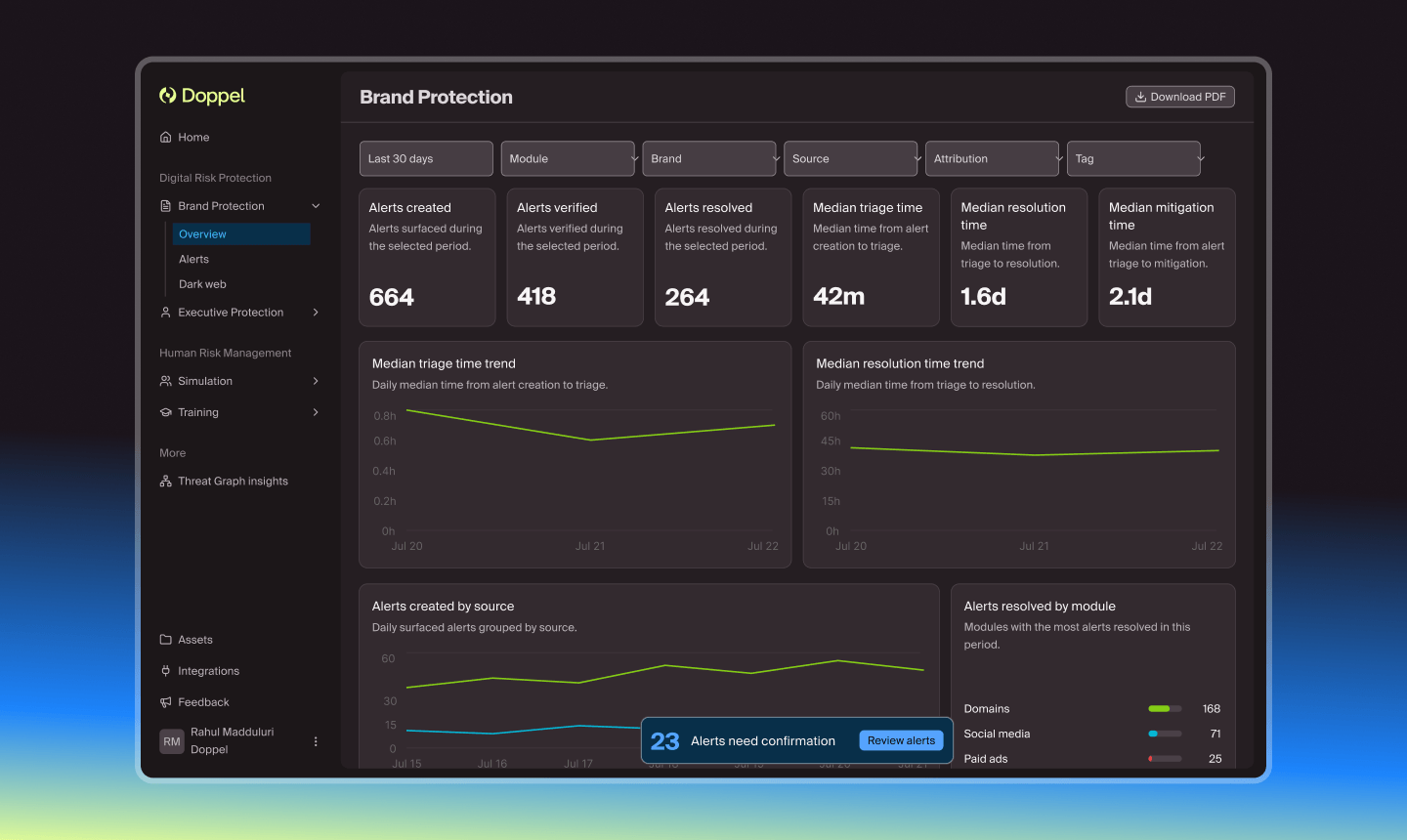
Task: Open the Source filter dropdown
Action: click(851, 158)
